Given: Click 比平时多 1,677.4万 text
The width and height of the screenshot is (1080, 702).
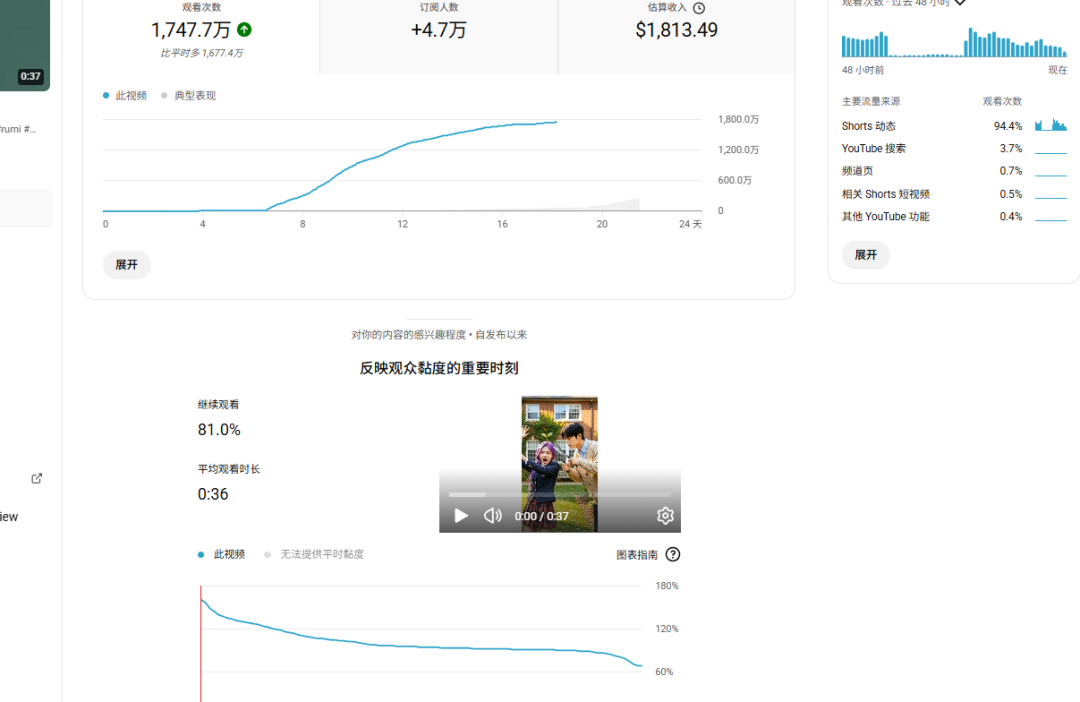Looking at the screenshot, I should tap(202, 53).
